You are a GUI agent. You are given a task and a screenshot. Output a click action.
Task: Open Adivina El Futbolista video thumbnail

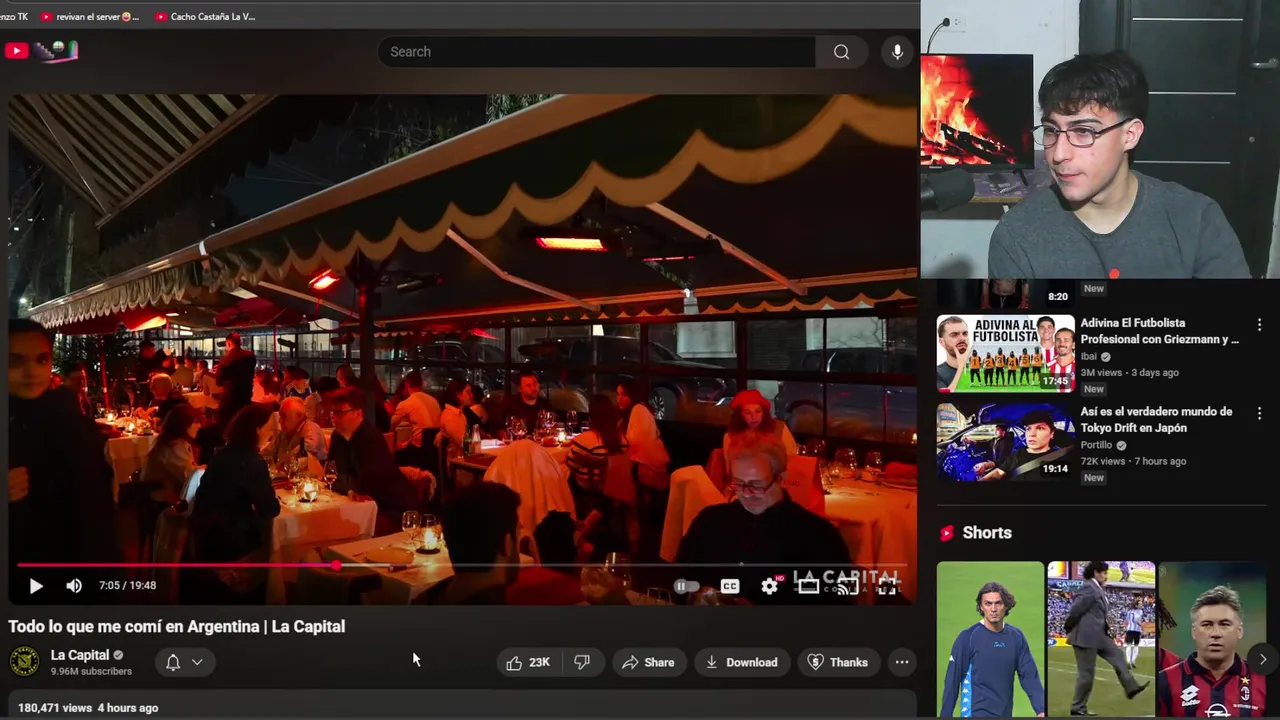coord(1005,353)
